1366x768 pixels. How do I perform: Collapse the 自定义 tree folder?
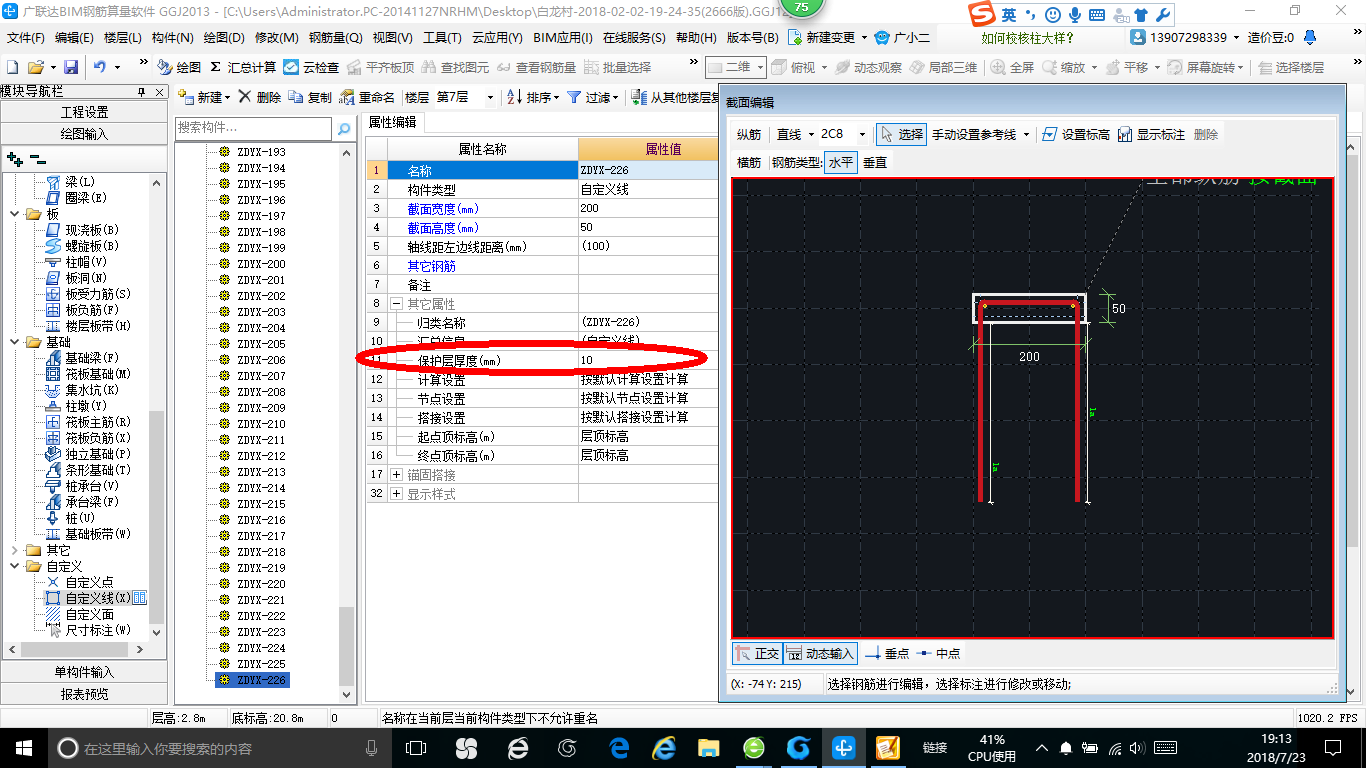tap(14, 566)
